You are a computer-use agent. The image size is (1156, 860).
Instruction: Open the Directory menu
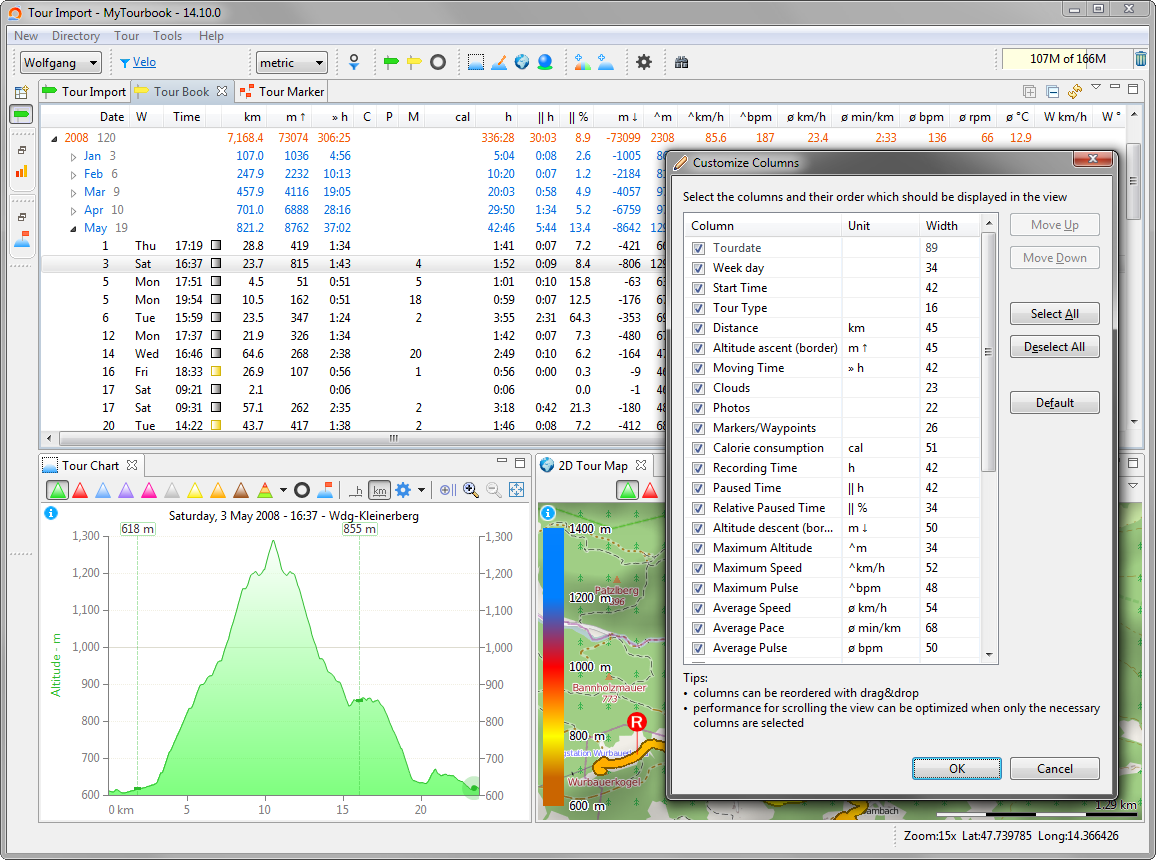75,35
